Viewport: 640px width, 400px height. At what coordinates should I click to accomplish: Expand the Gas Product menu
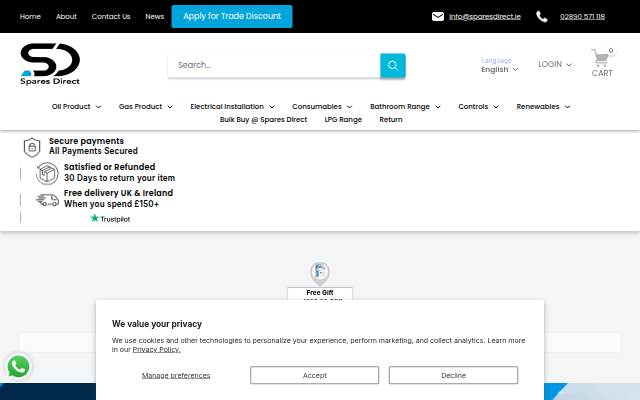coord(146,107)
